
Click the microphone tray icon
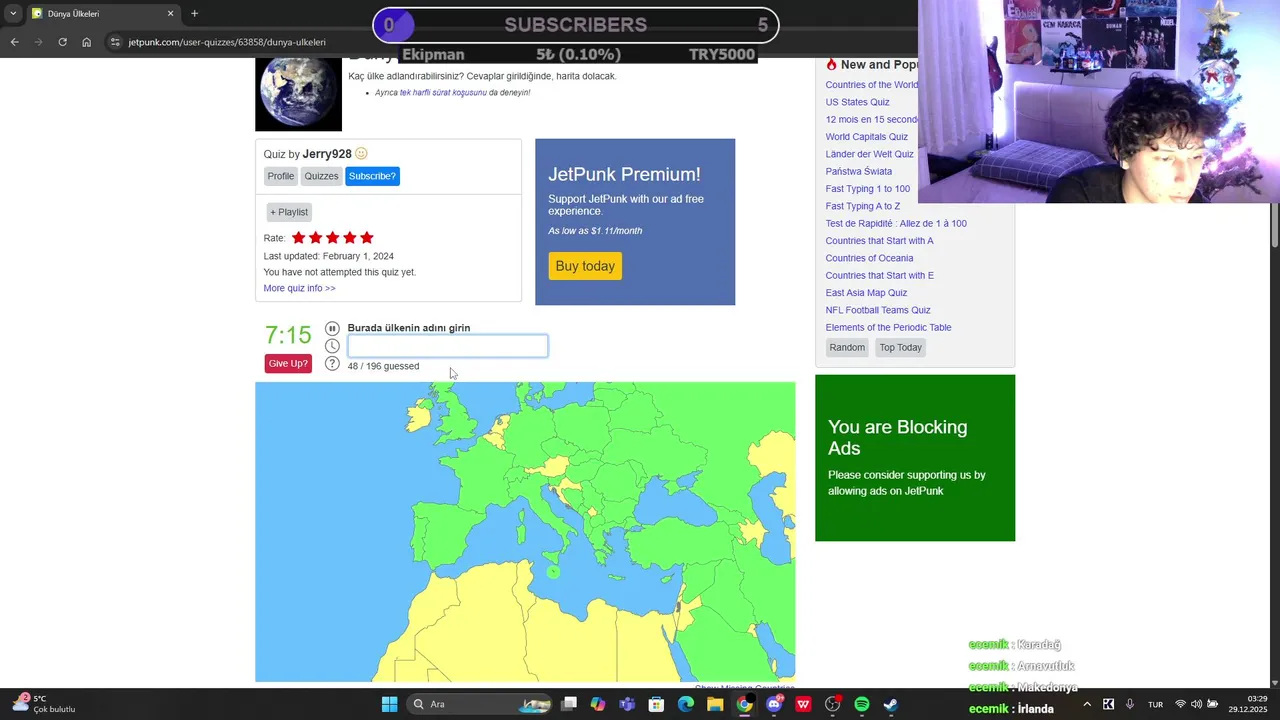[1130, 704]
